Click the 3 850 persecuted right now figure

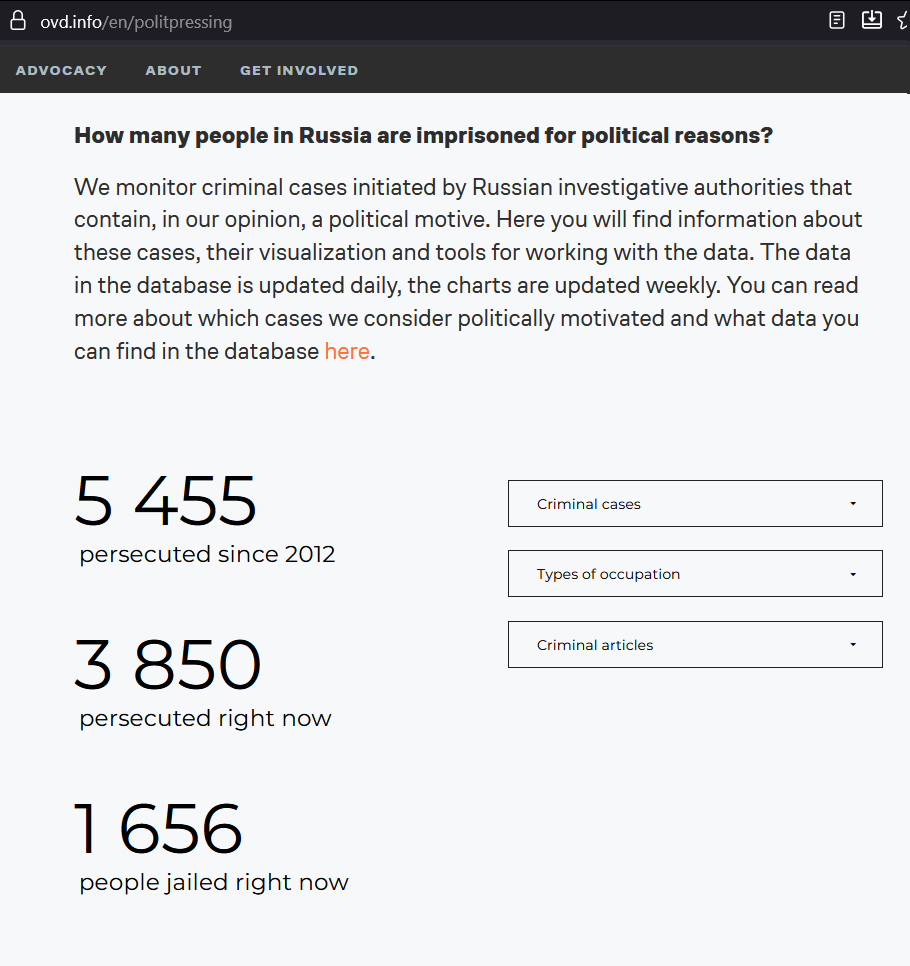pos(168,665)
